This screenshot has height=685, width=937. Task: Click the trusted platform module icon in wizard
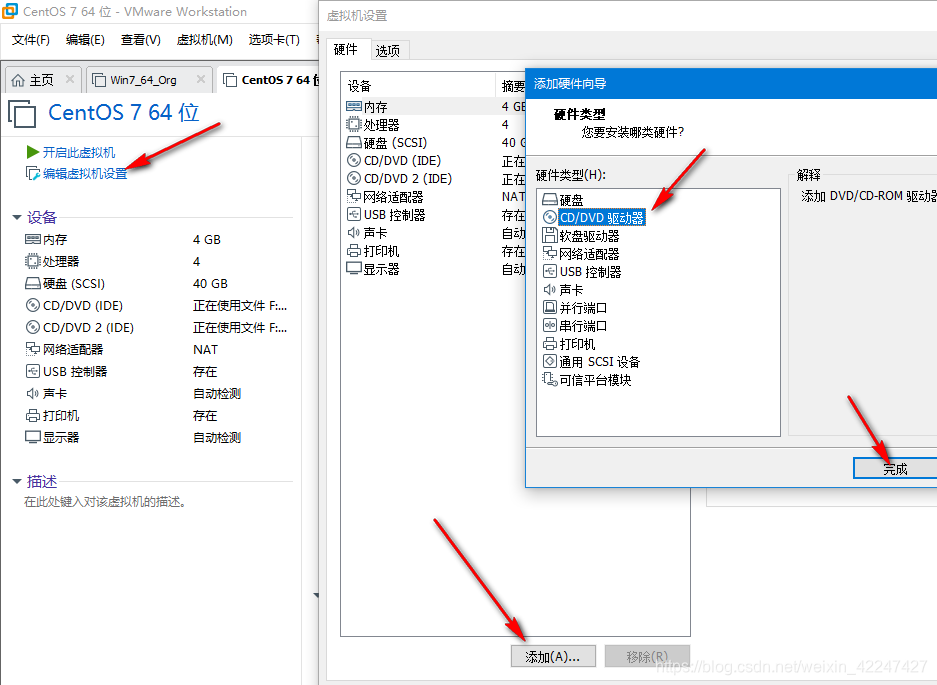coord(550,379)
